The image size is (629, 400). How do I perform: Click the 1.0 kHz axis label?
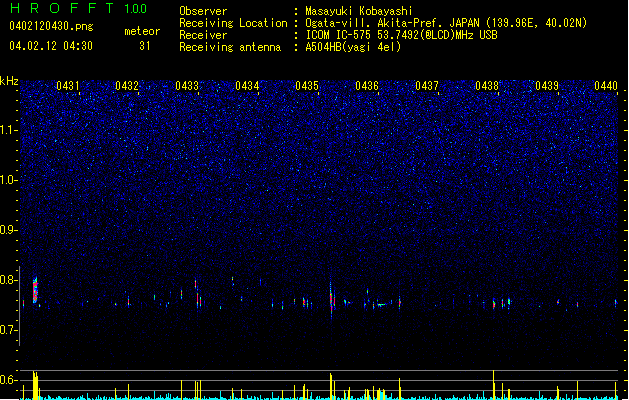9,180
